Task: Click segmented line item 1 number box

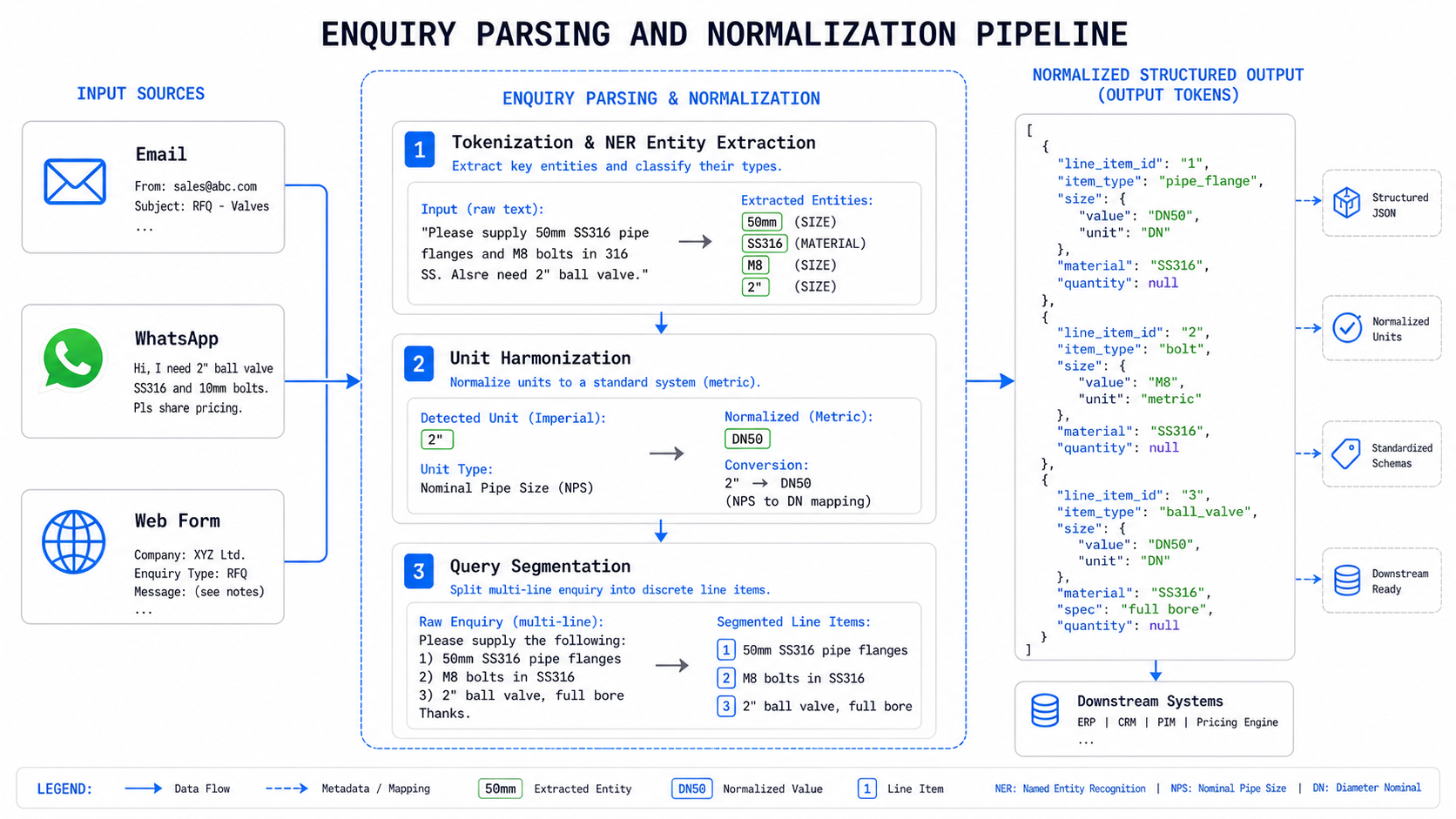Action: point(726,650)
